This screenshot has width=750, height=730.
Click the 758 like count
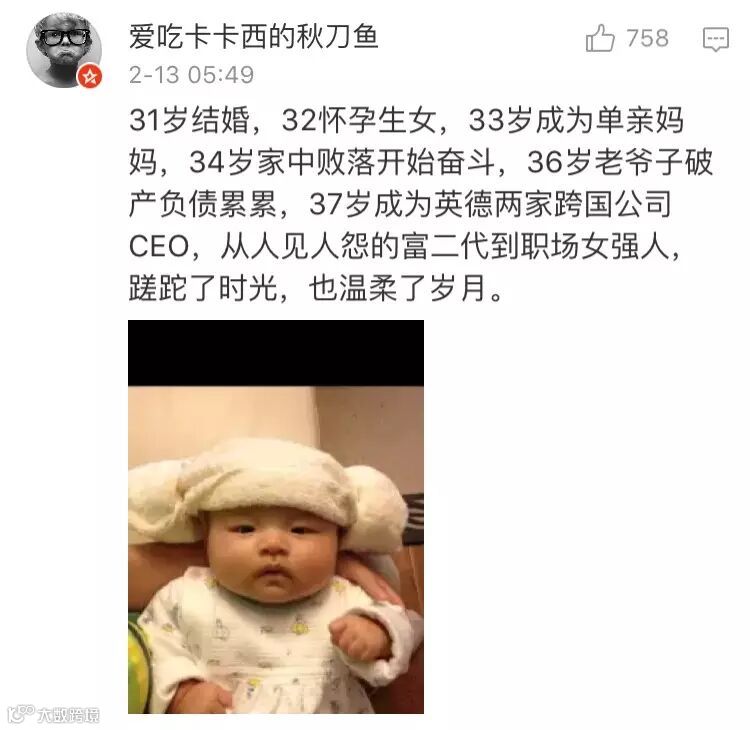coord(647,38)
